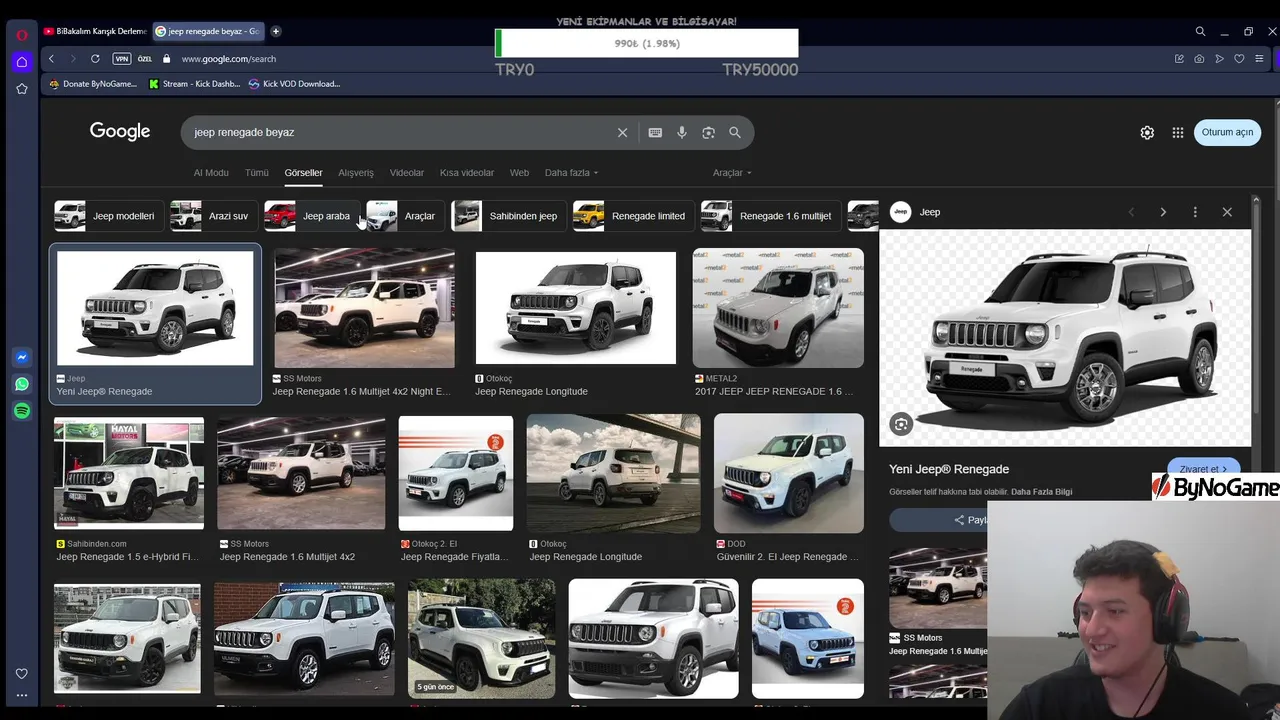Open Stream - Kick Dashboard bookmark
Image resolution: width=1280 pixels, height=720 pixels.
click(194, 84)
